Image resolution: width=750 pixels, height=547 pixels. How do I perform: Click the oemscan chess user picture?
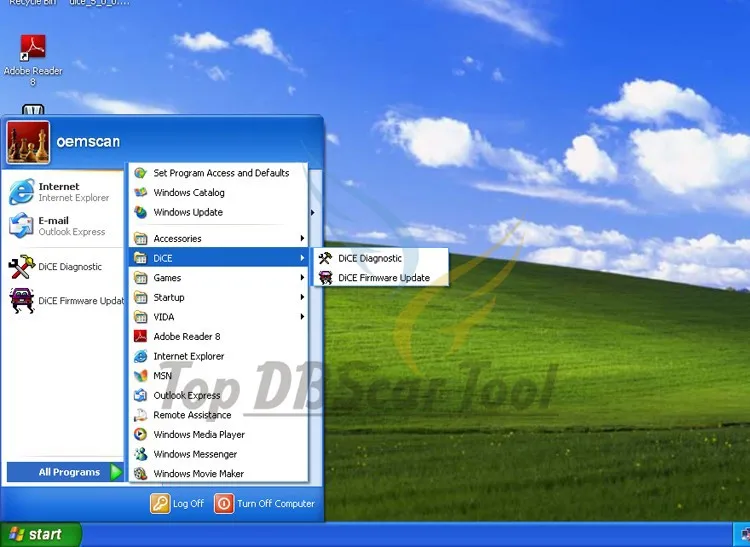[28, 142]
